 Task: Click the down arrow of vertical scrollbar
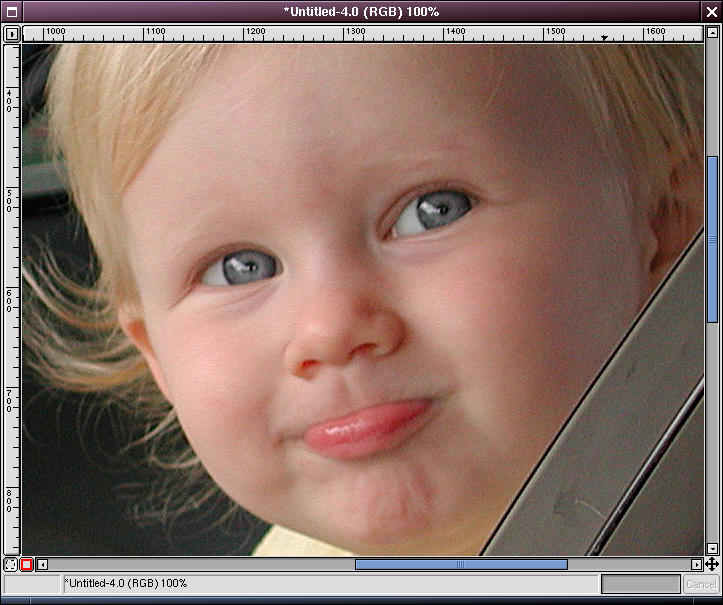click(712, 549)
